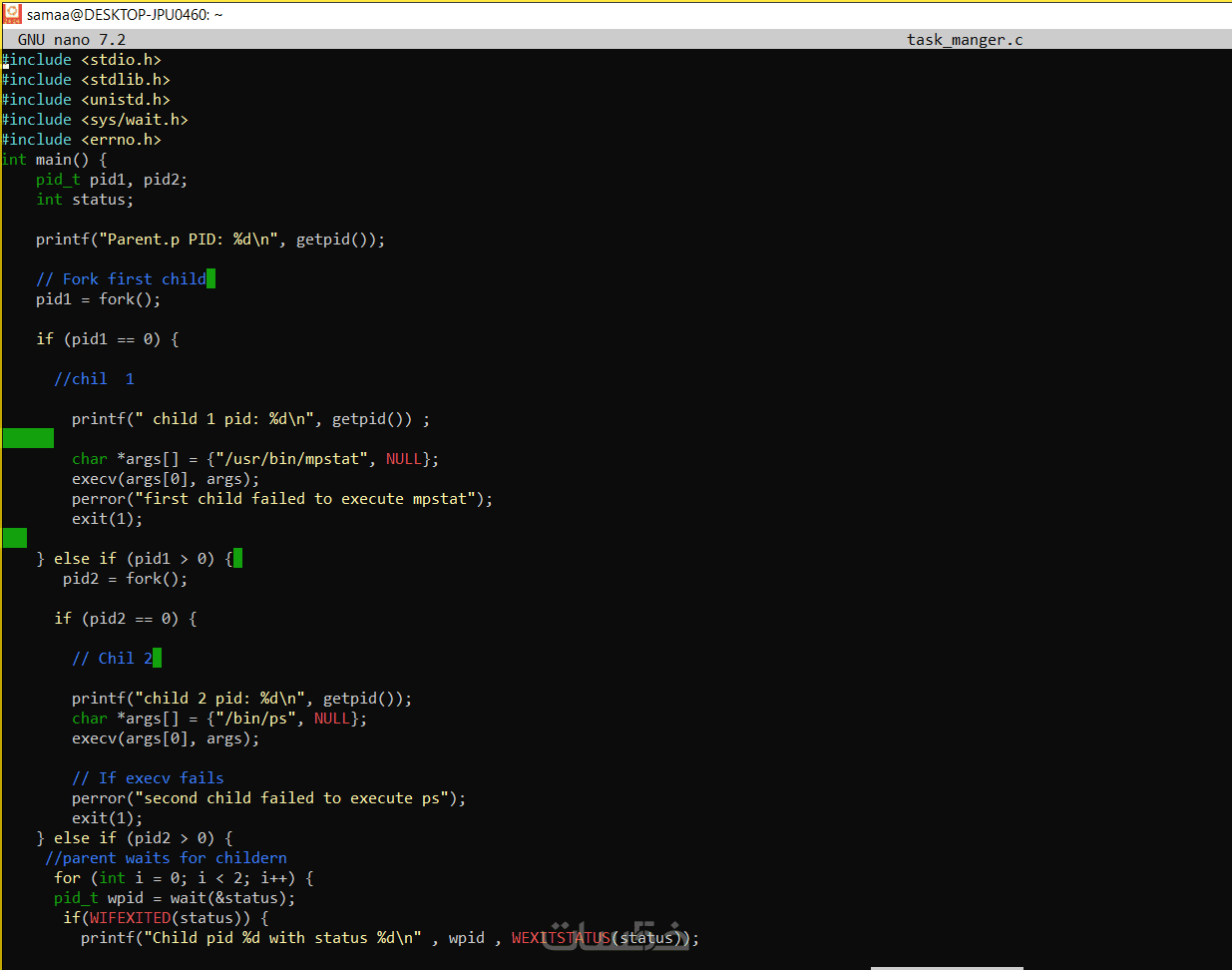
Task: Click the int status; declaration
Action: point(85,200)
